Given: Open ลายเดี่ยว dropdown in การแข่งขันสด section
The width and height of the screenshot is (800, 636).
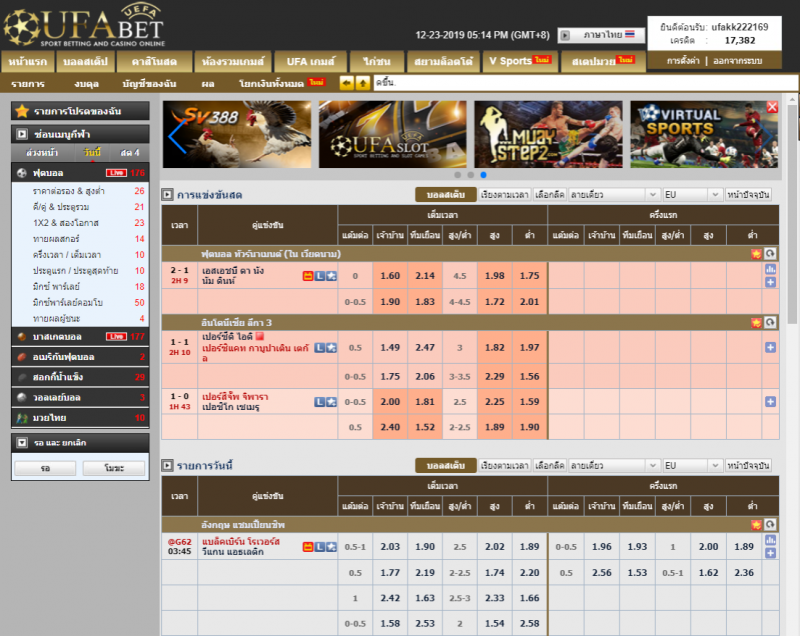Looking at the screenshot, I should coord(613,195).
